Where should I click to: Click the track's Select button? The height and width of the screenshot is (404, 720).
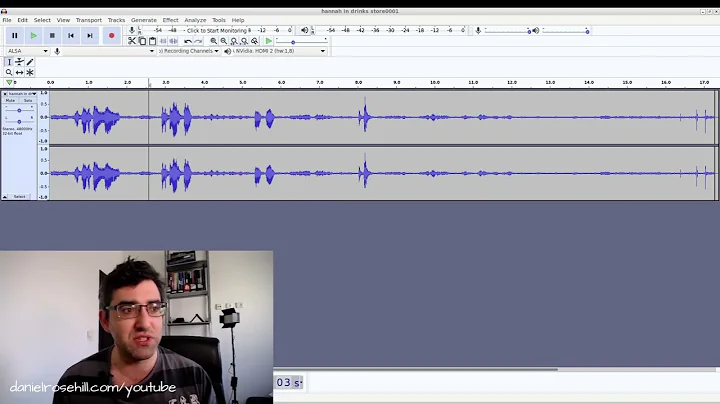[x=19, y=196]
